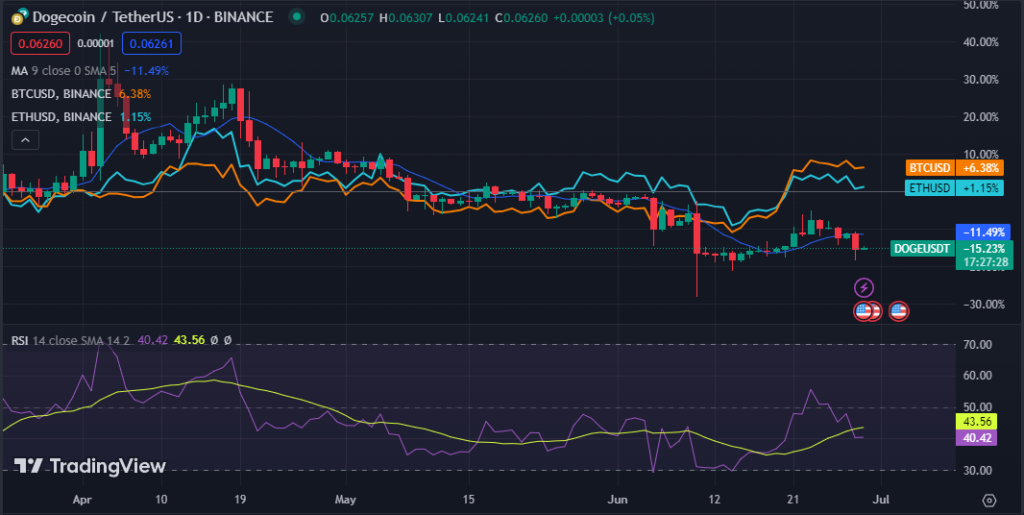Image resolution: width=1024 pixels, height=515 pixels.
Task: Click the 19 label on time axis
Action: [x=240, y=500]
